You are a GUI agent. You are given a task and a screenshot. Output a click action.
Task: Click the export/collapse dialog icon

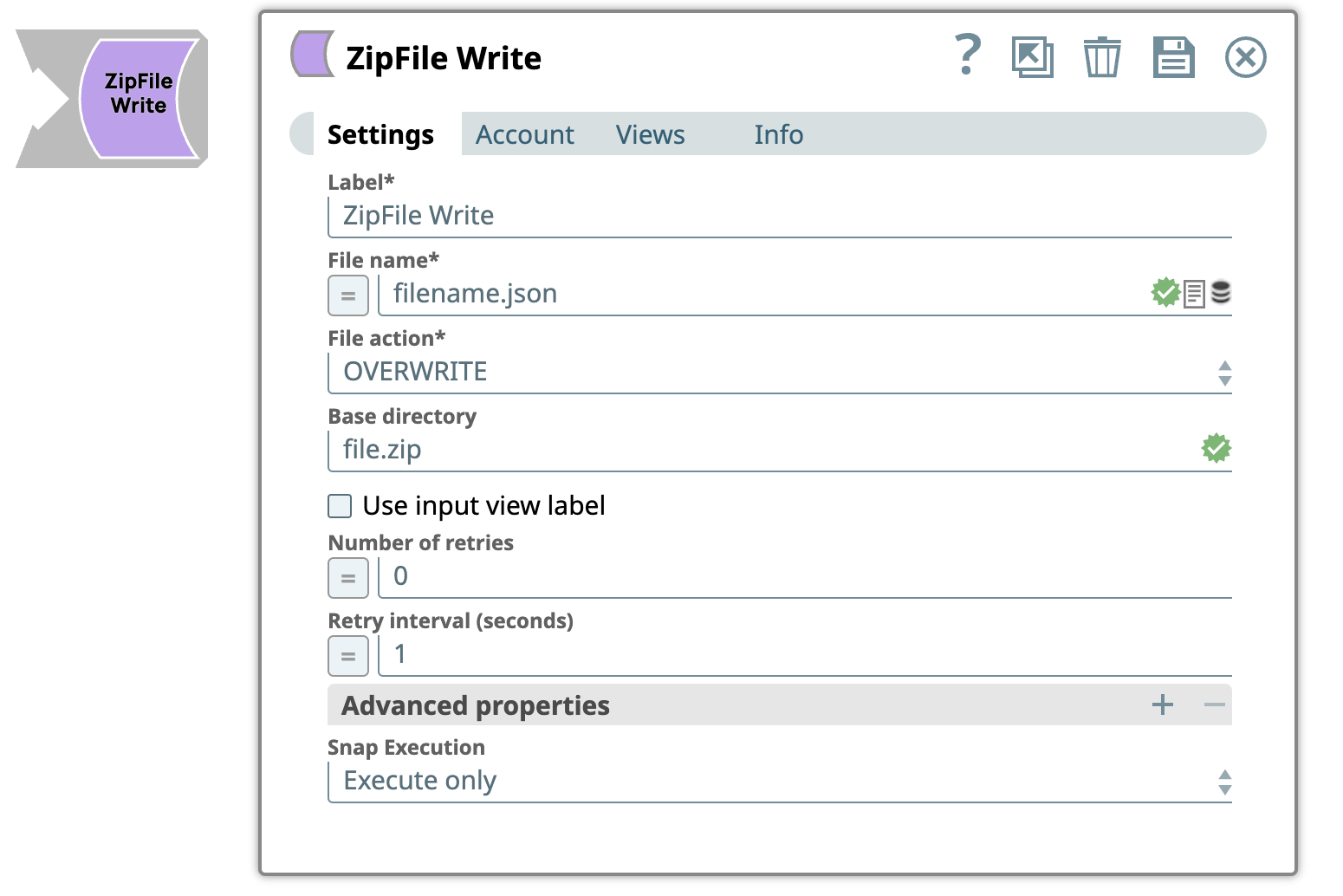pos(1032,57)
